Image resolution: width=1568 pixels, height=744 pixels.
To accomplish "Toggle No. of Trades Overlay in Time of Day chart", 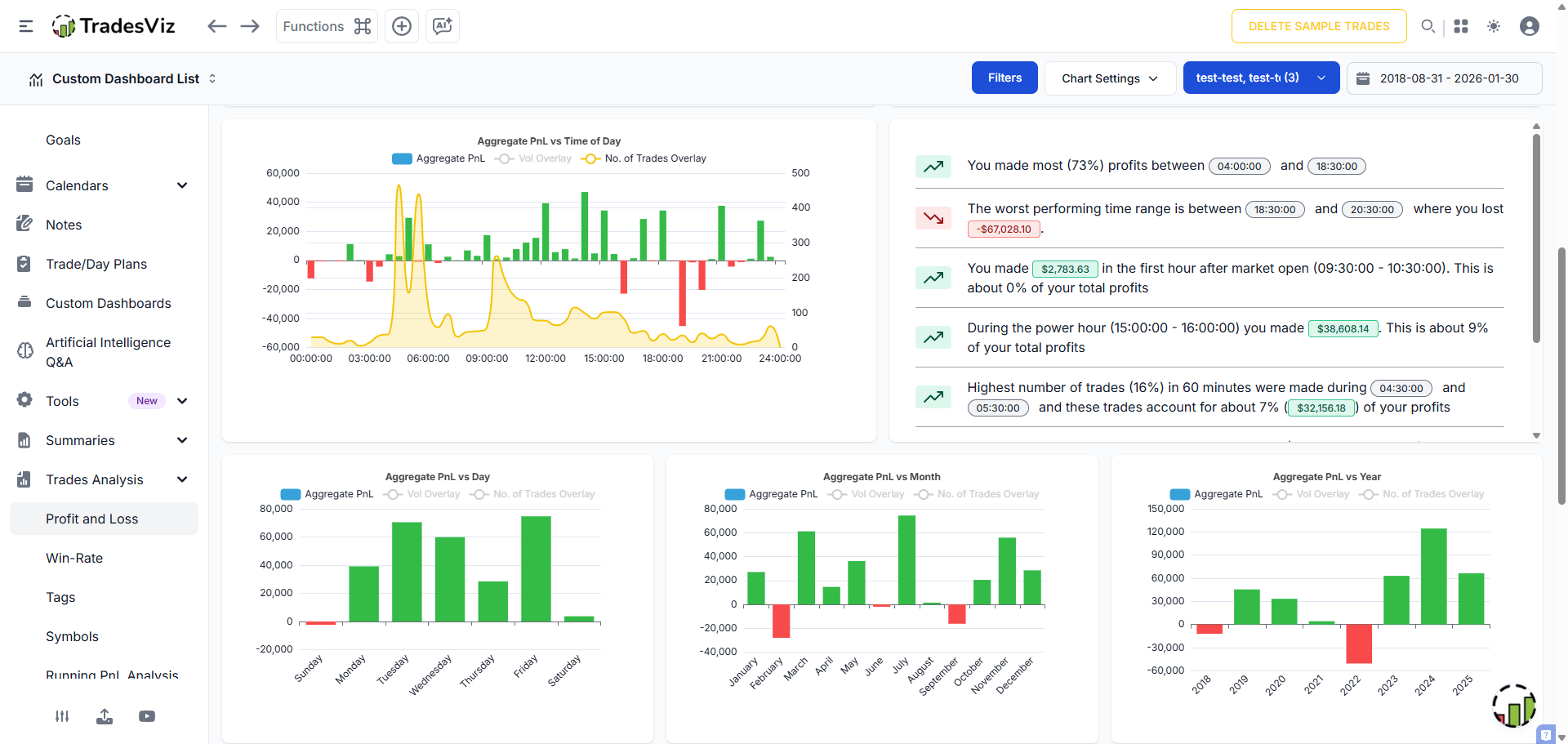I will (644, 158).
